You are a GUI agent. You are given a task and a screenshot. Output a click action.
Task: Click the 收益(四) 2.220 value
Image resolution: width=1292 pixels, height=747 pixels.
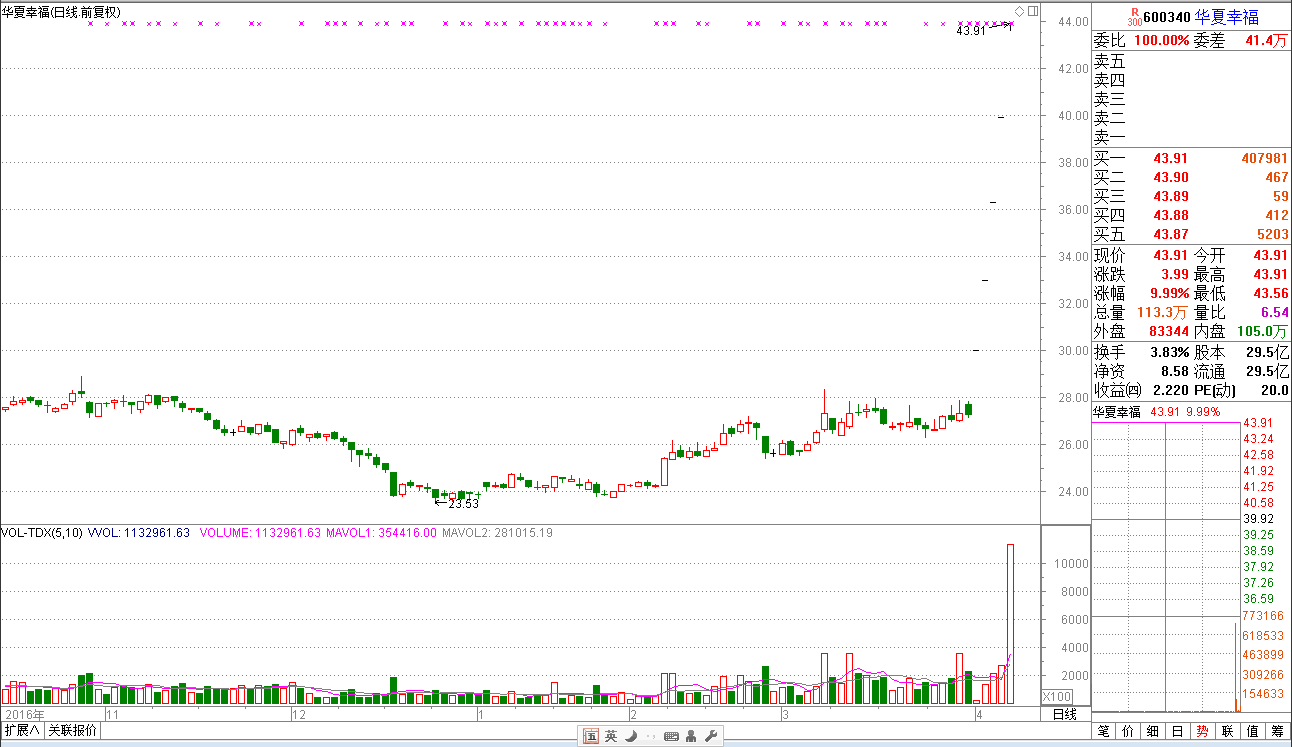pyautogui.click(x=1171, y=390)
